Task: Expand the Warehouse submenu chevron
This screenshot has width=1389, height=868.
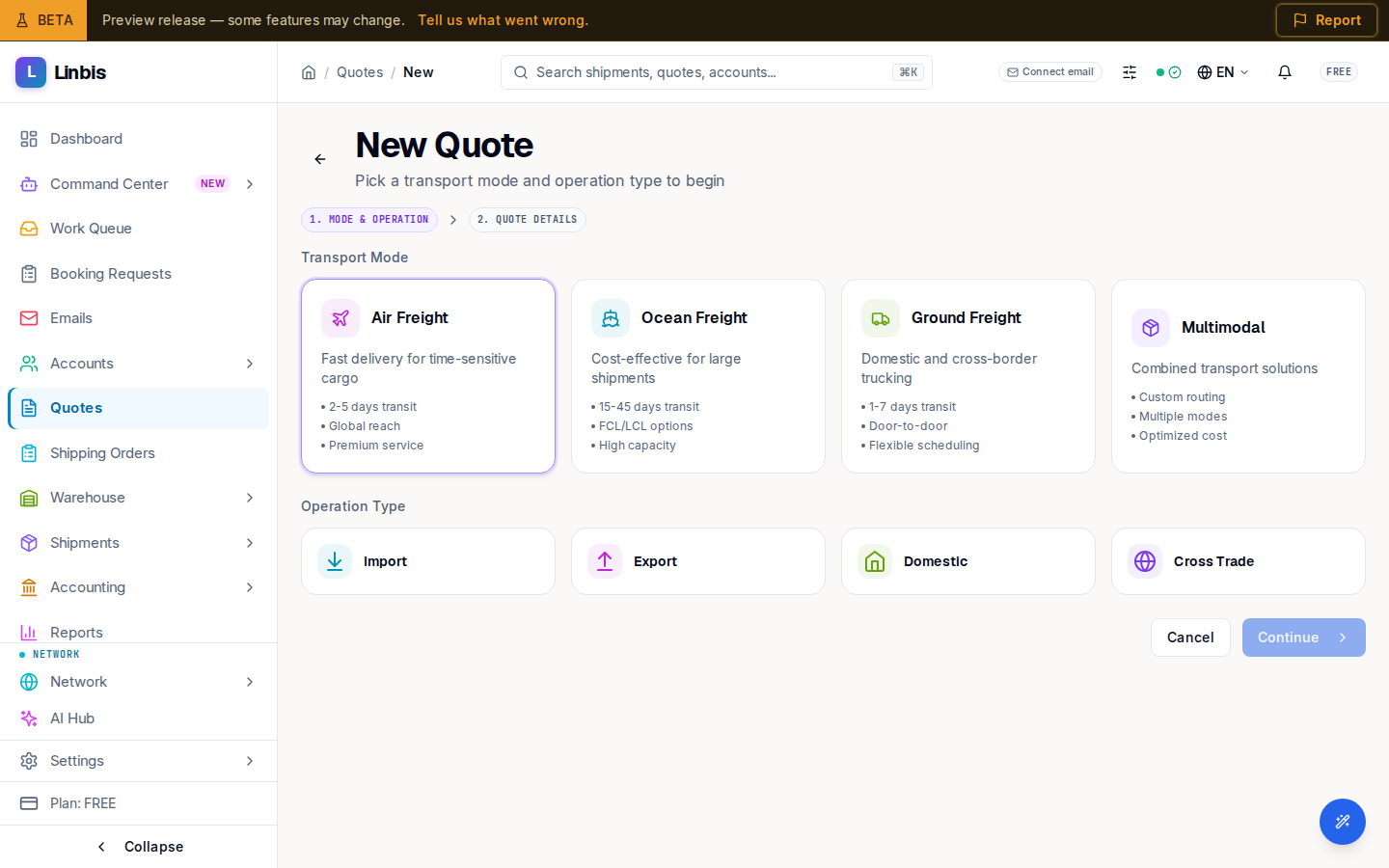Action: click(250, 498)
